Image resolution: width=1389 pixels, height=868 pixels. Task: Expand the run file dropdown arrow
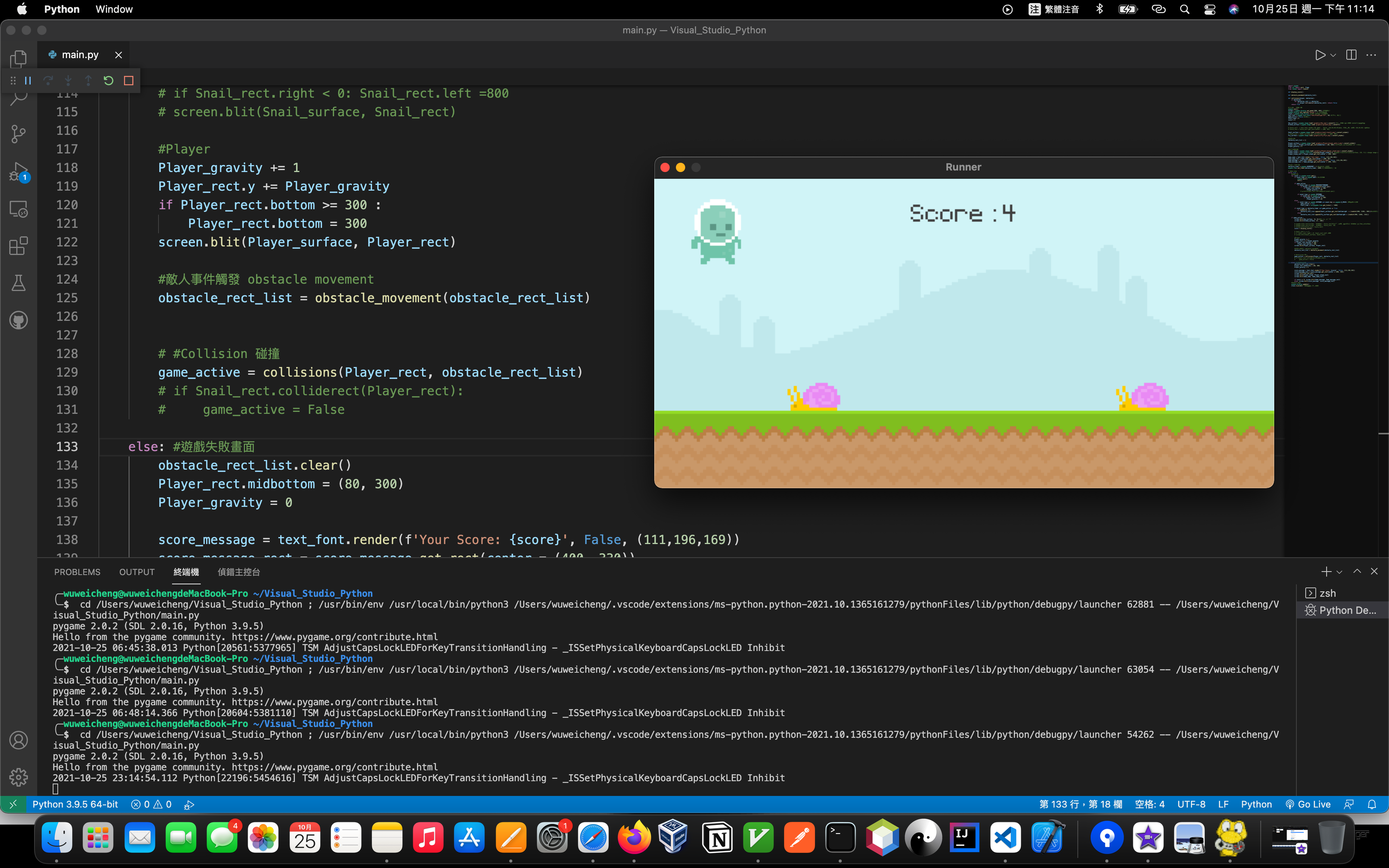(x=1333, y=56)
